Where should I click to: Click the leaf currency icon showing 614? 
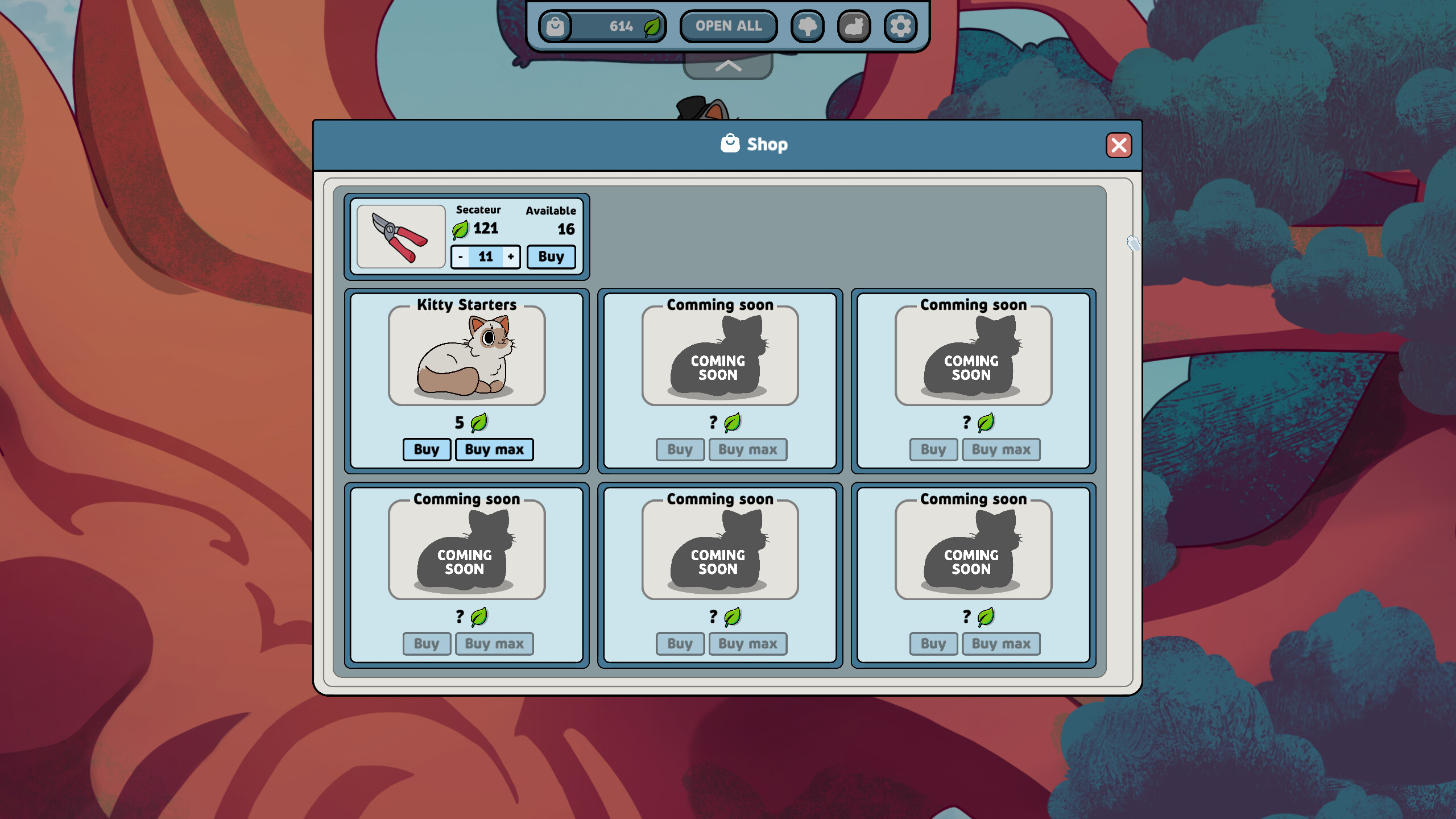tap(651, 26)
